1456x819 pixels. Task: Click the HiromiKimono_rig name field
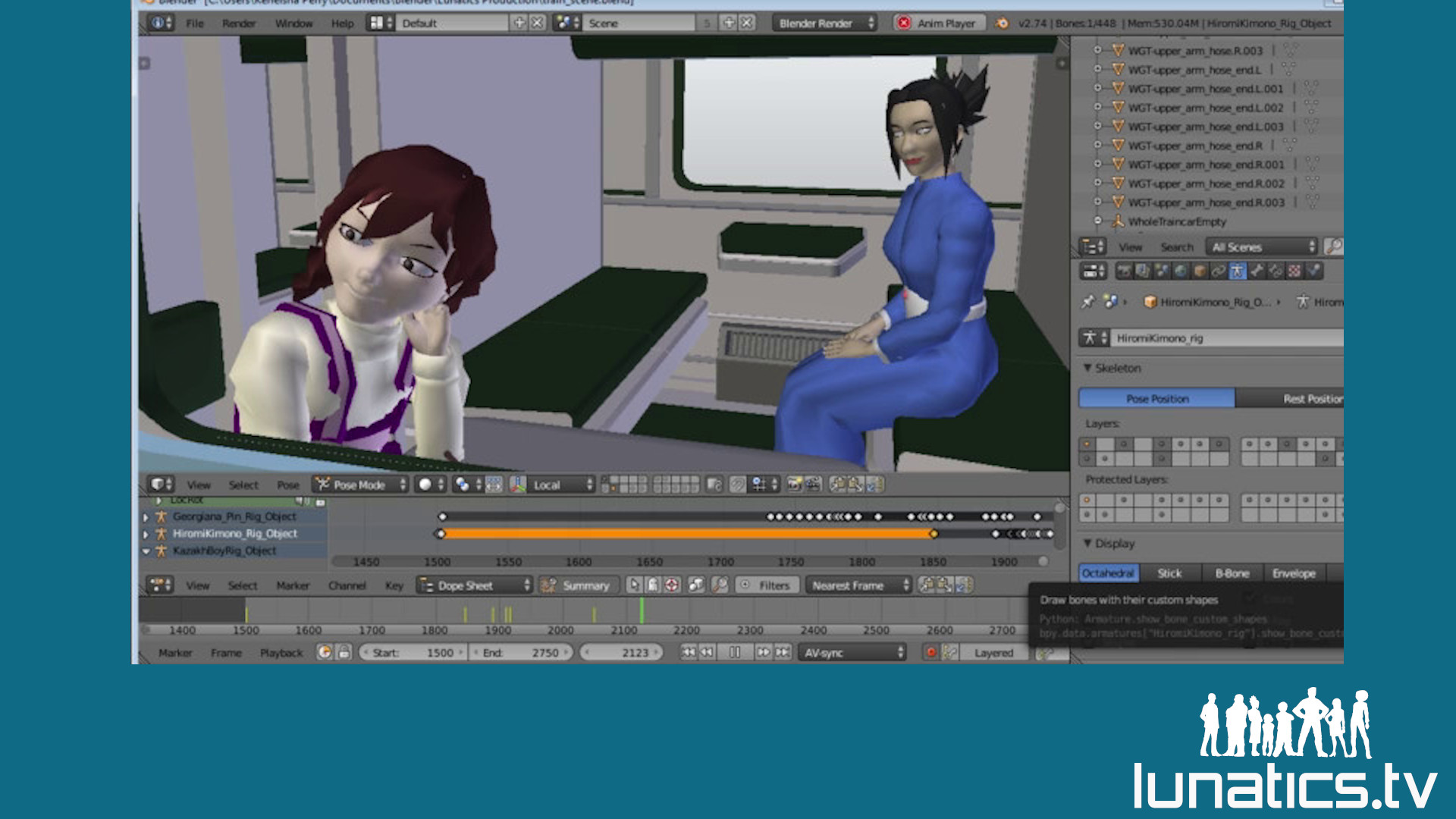pyautogui.click(x=1227, y=338)
